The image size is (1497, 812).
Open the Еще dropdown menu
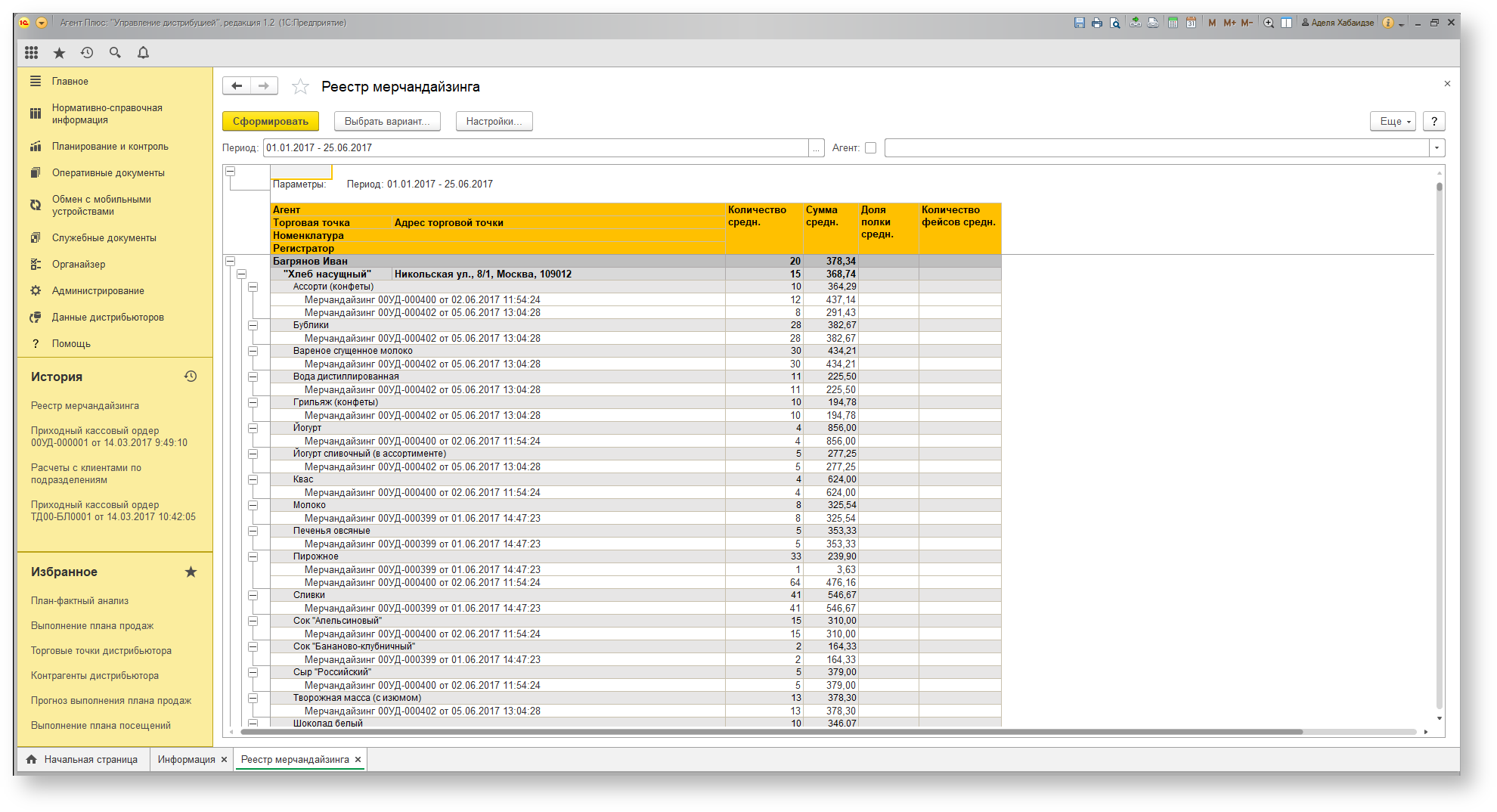click(x=1393, y=121)
